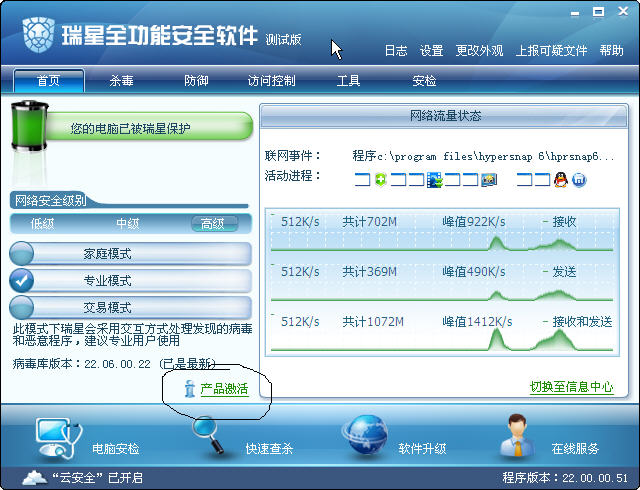Open 设置 from the top menu

[x=431, y=51]
